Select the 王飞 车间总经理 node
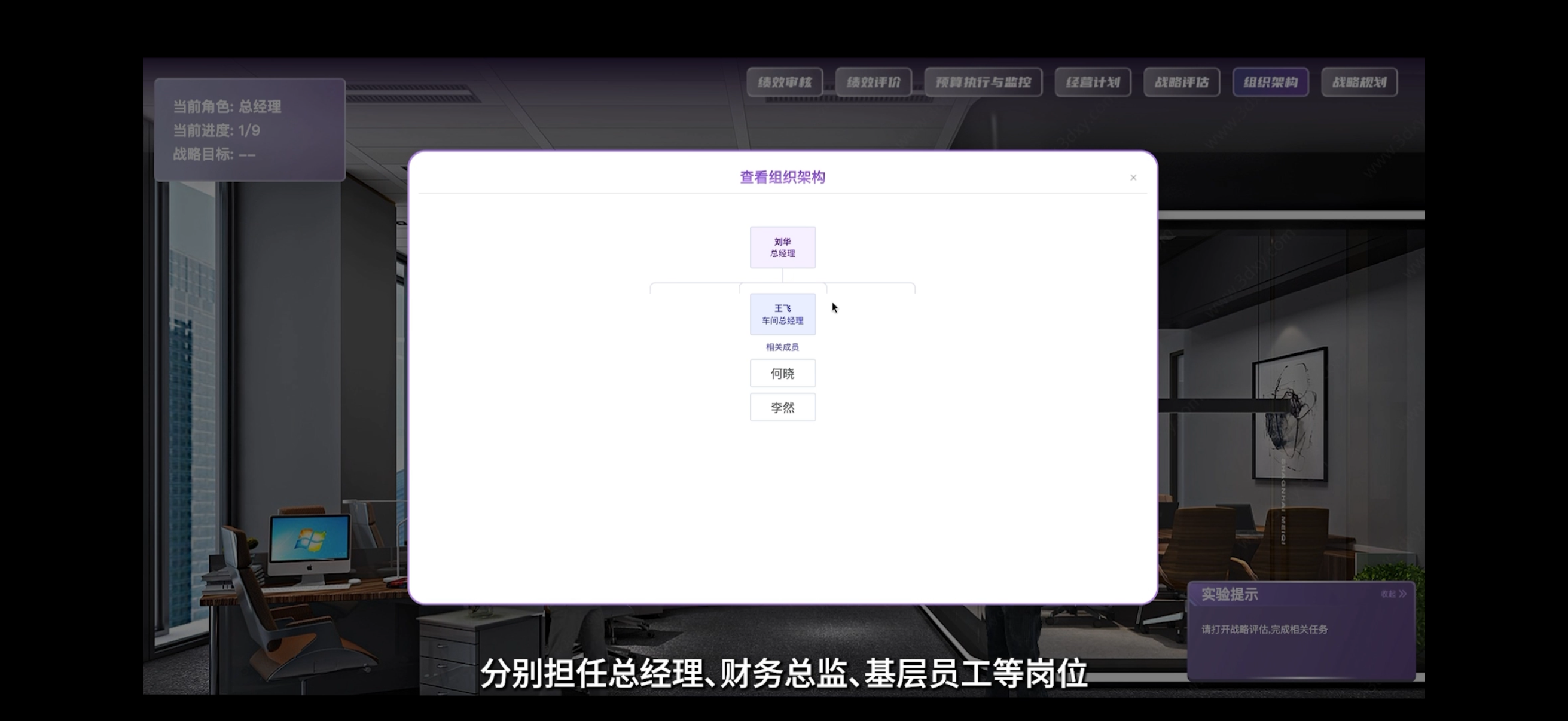This screenshot has width=1568, height=721. (x=783, y=314)
